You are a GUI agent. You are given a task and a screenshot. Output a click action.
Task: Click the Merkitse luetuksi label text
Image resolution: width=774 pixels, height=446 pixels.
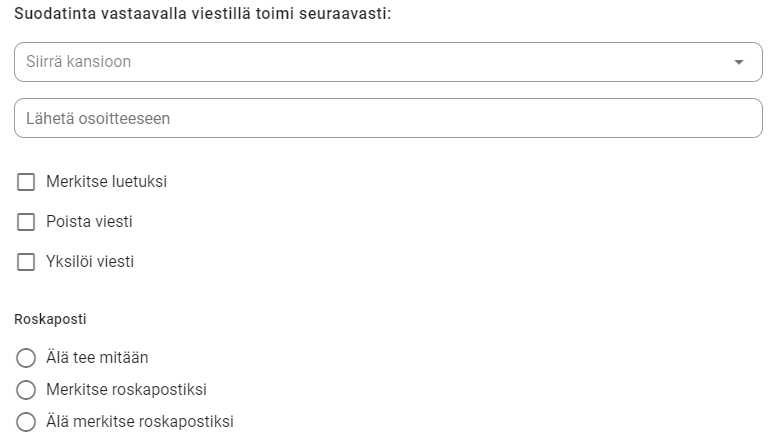pyautogui.click(x=106, y=182)
